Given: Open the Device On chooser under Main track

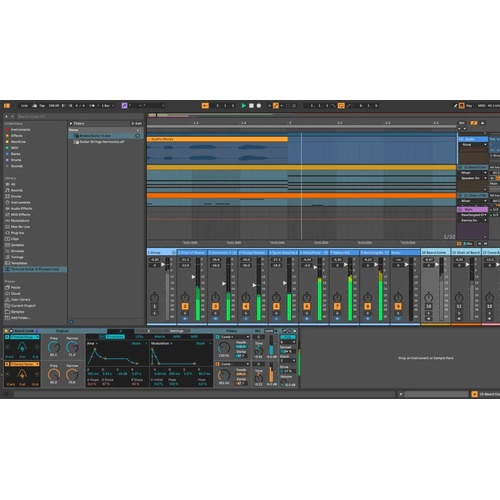Looking at the screenshot, I should [x=474, y=220].
